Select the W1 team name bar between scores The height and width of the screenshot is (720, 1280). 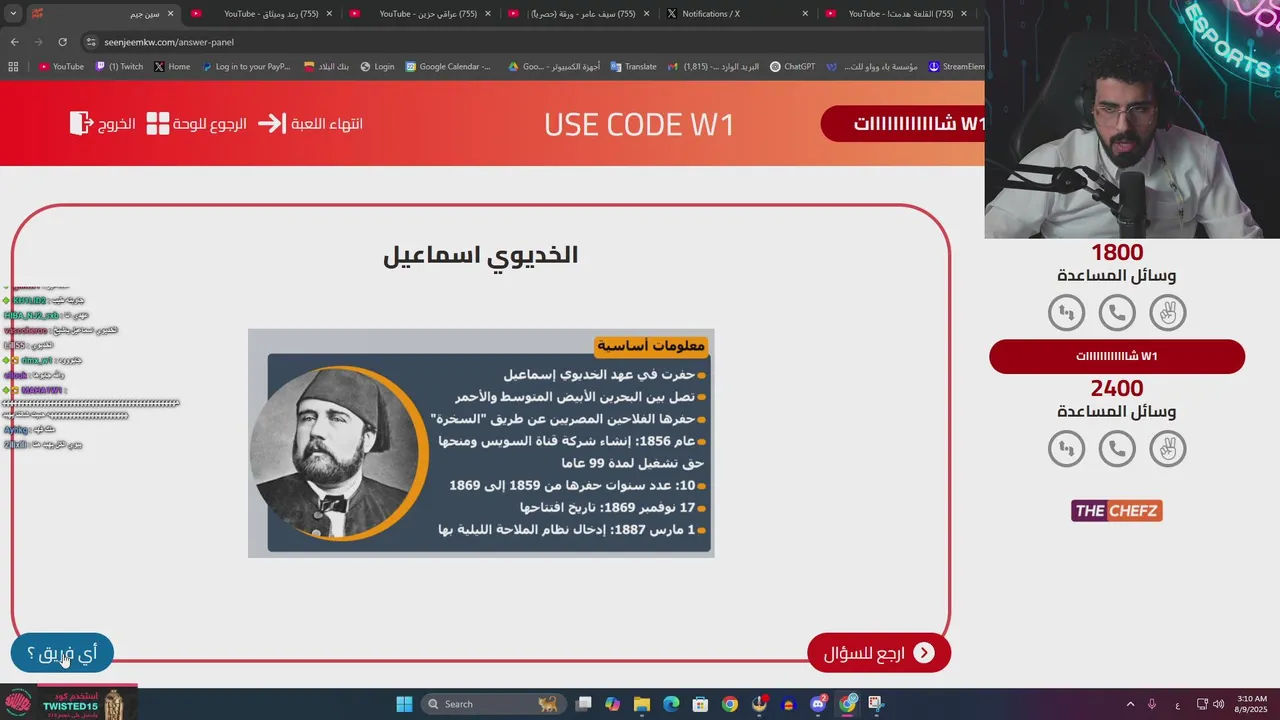tap(1117, 356)
